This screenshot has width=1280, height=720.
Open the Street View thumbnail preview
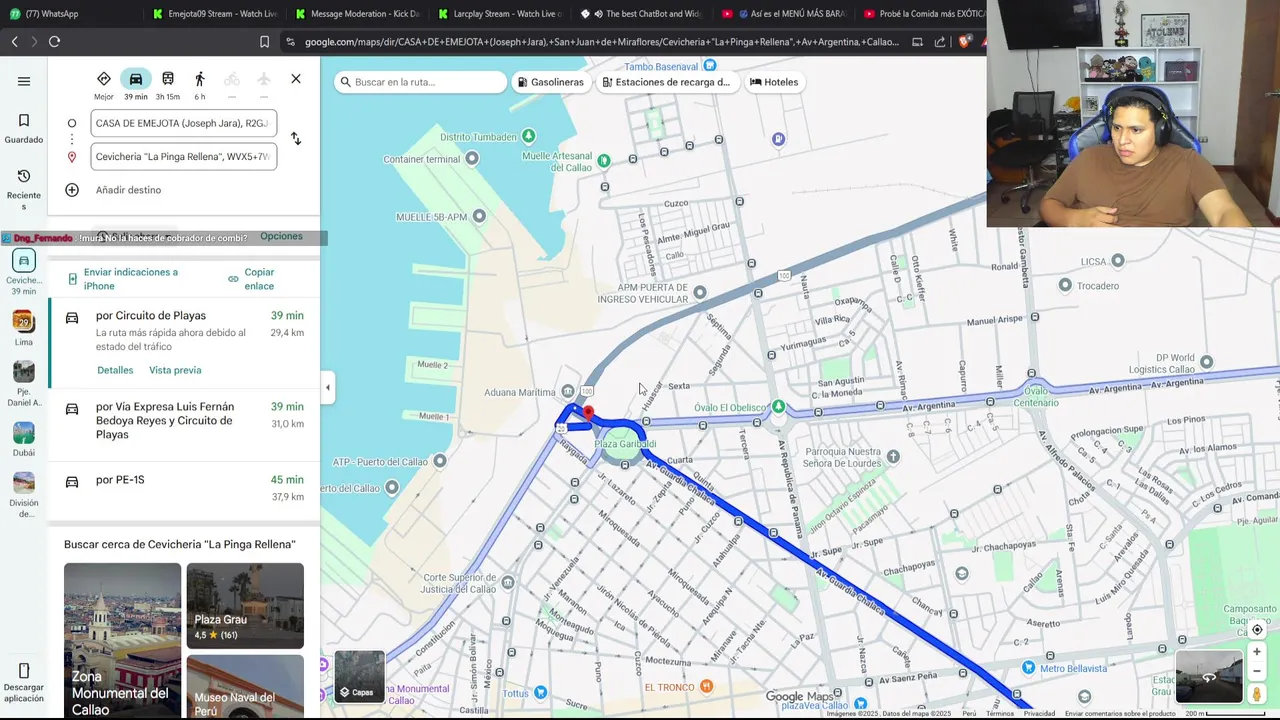1208,677
